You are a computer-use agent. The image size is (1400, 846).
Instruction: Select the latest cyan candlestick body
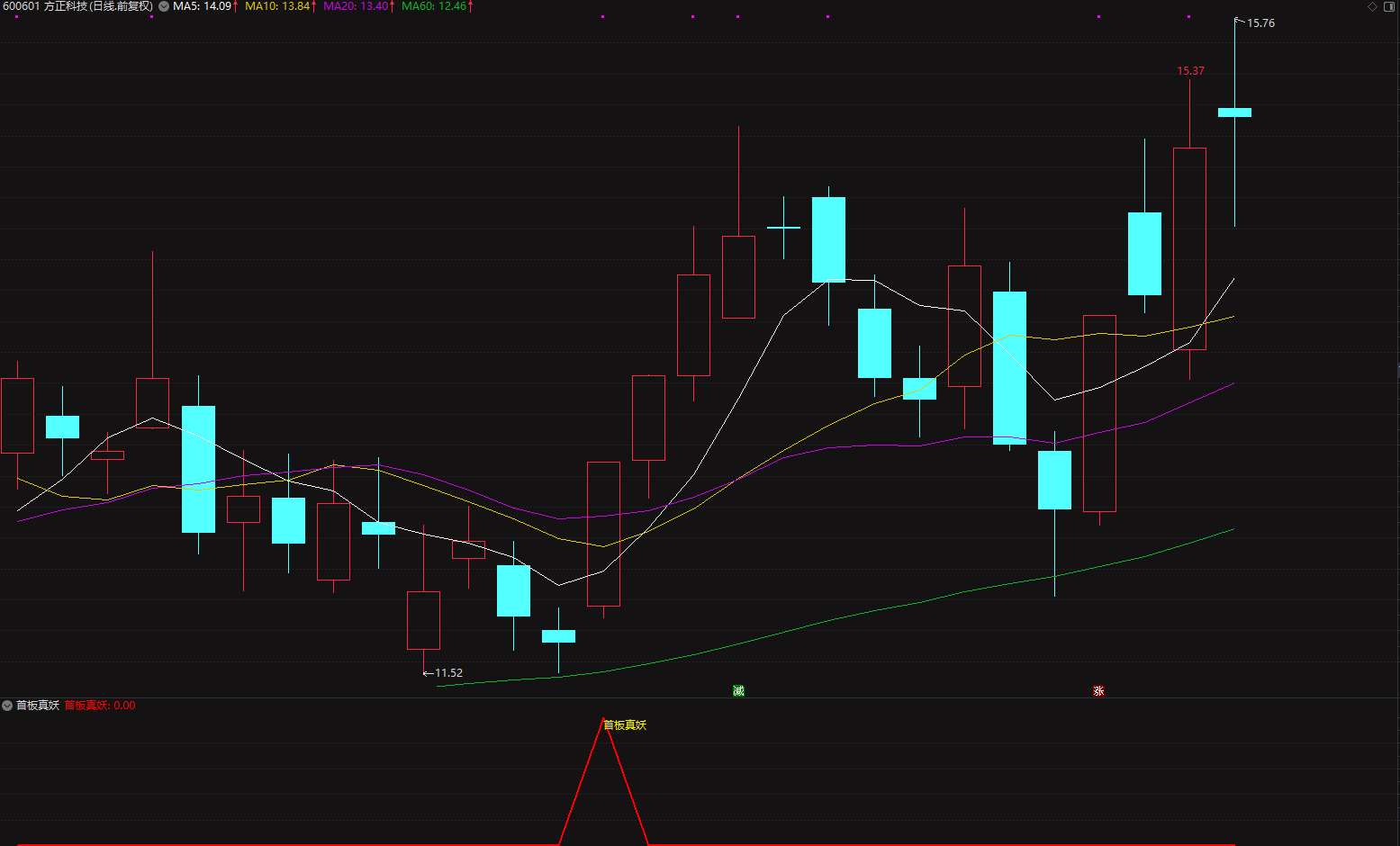point(1234,112)
